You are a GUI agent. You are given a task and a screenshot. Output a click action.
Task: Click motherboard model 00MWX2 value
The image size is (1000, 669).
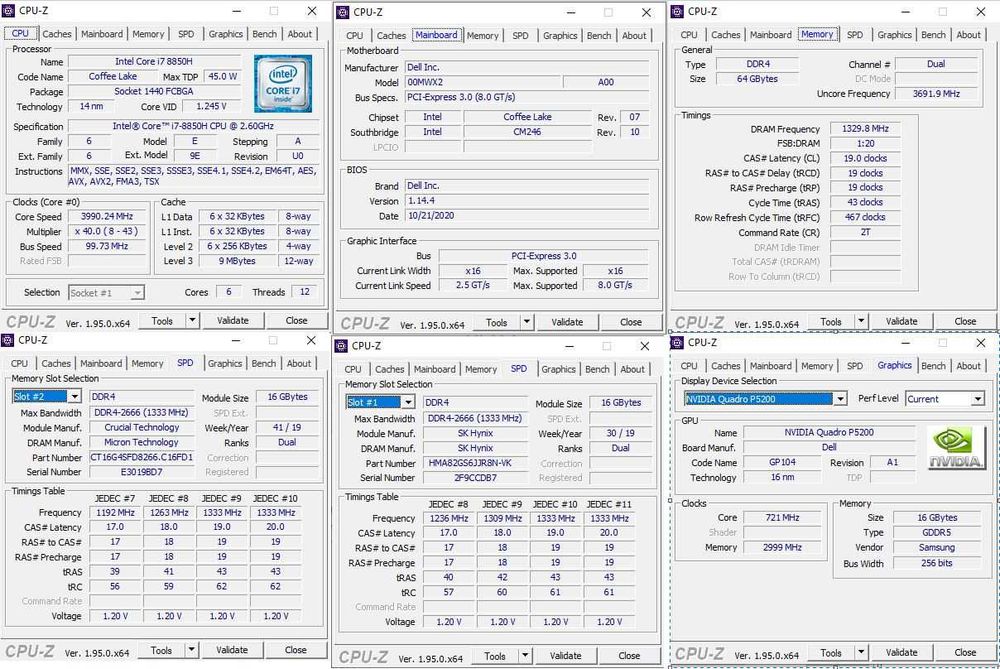483,82
